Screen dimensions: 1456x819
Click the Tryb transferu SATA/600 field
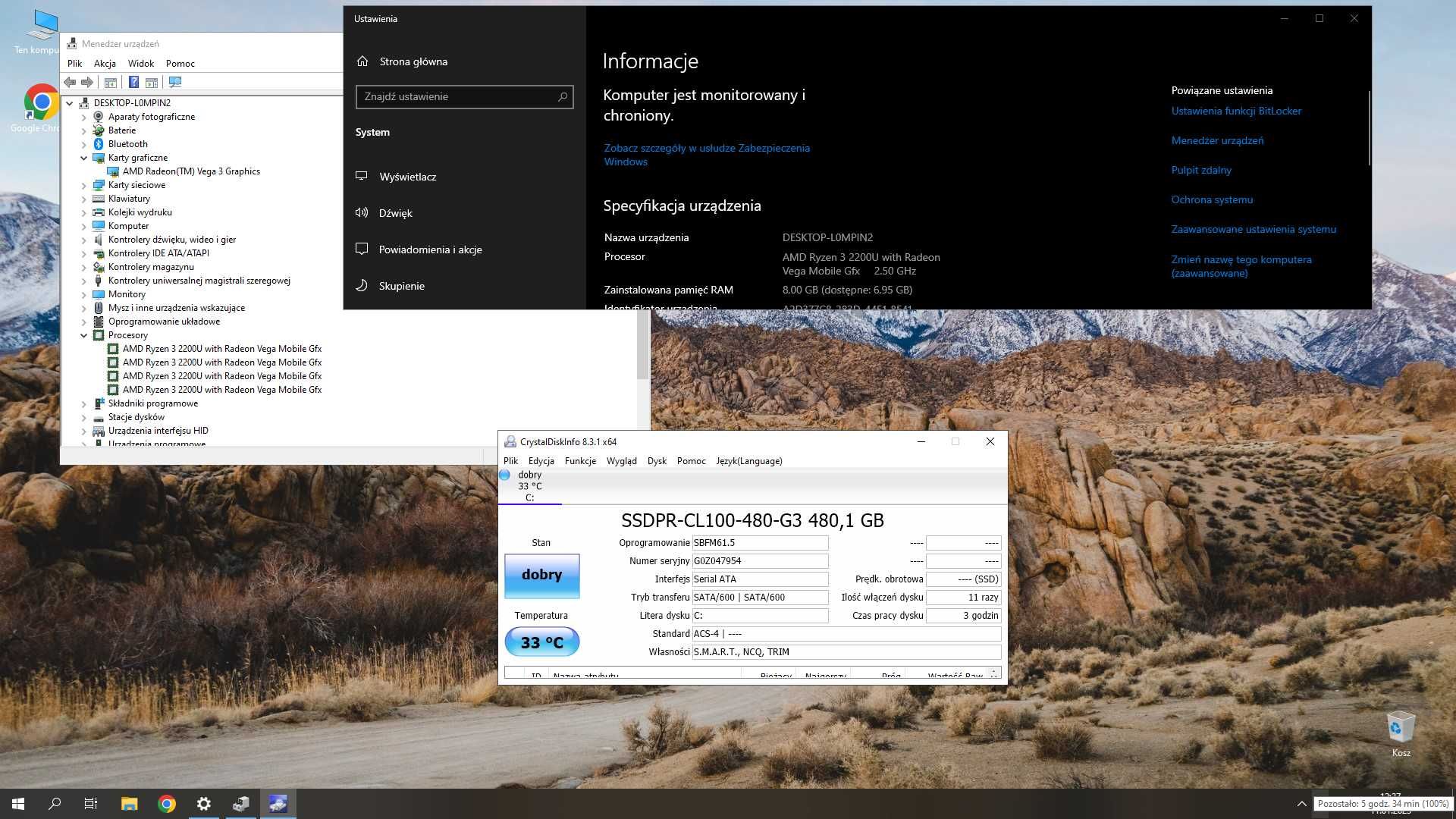[760, 598]
